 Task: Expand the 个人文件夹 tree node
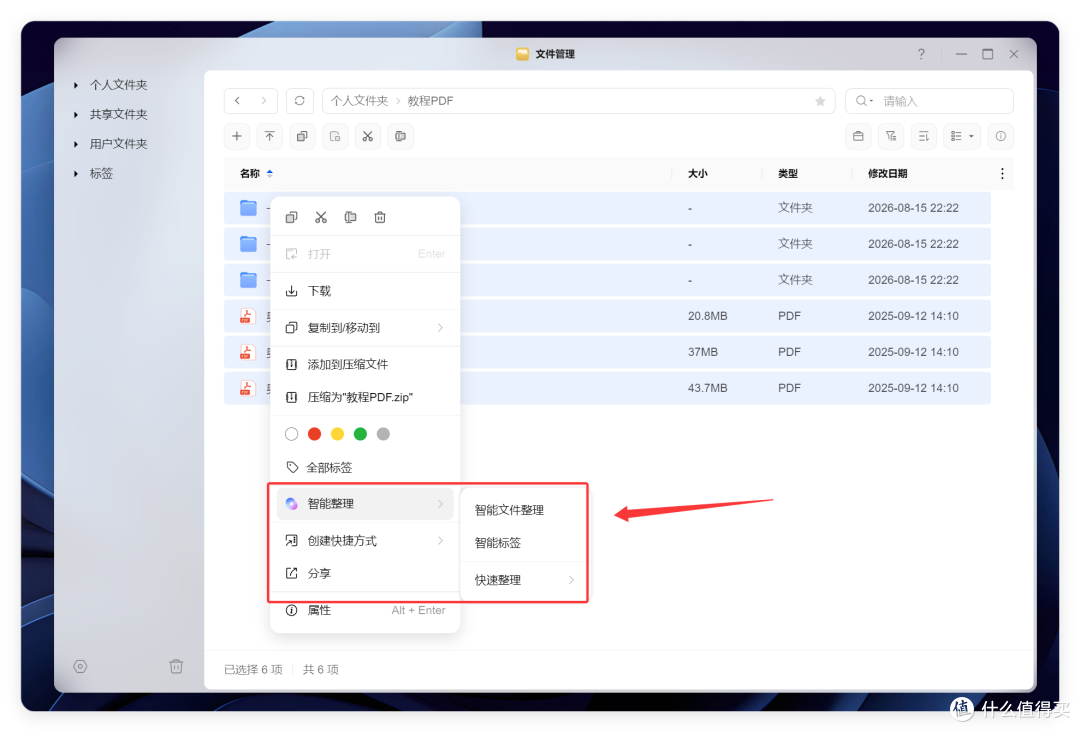tap(76, 85)
